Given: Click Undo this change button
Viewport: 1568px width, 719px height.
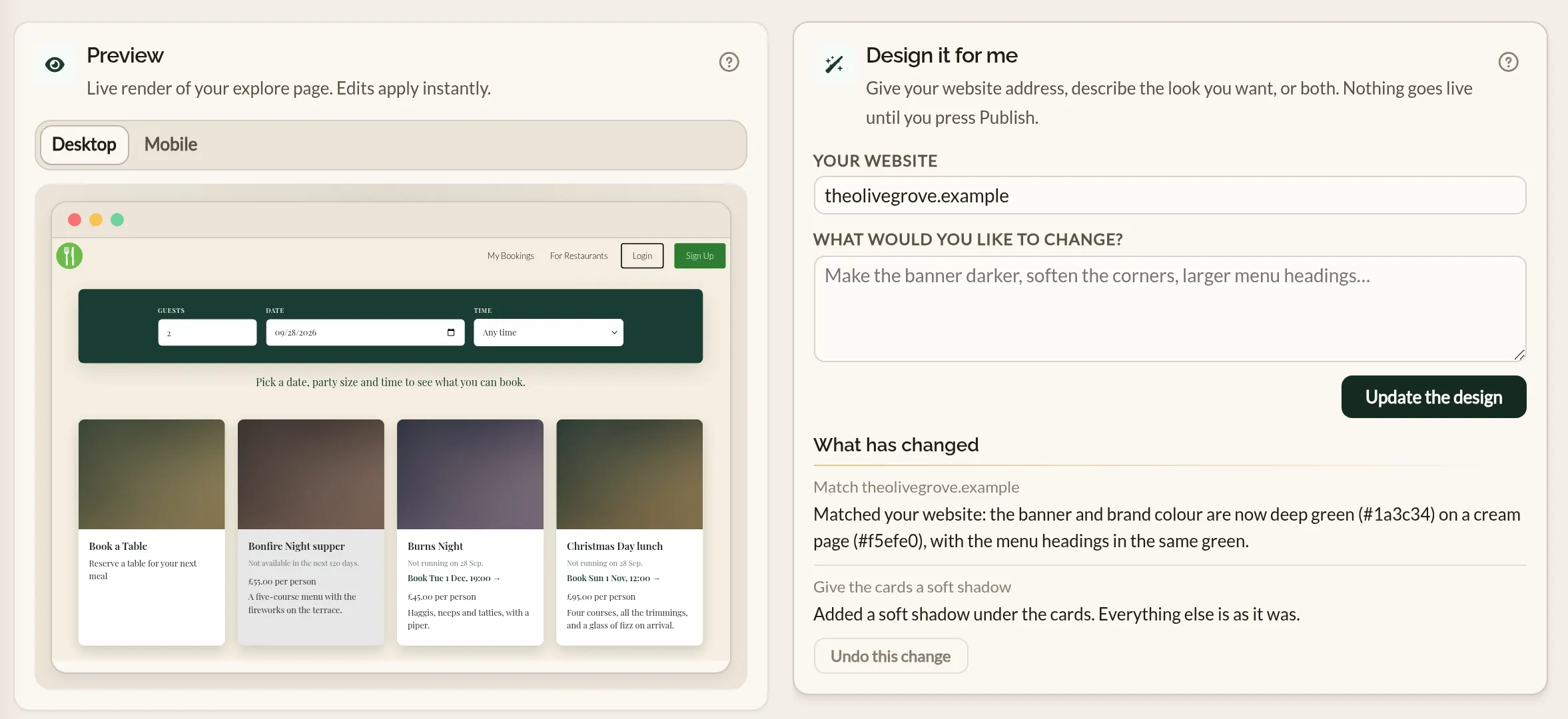Looking at the screenshot, I should [891, 656].
